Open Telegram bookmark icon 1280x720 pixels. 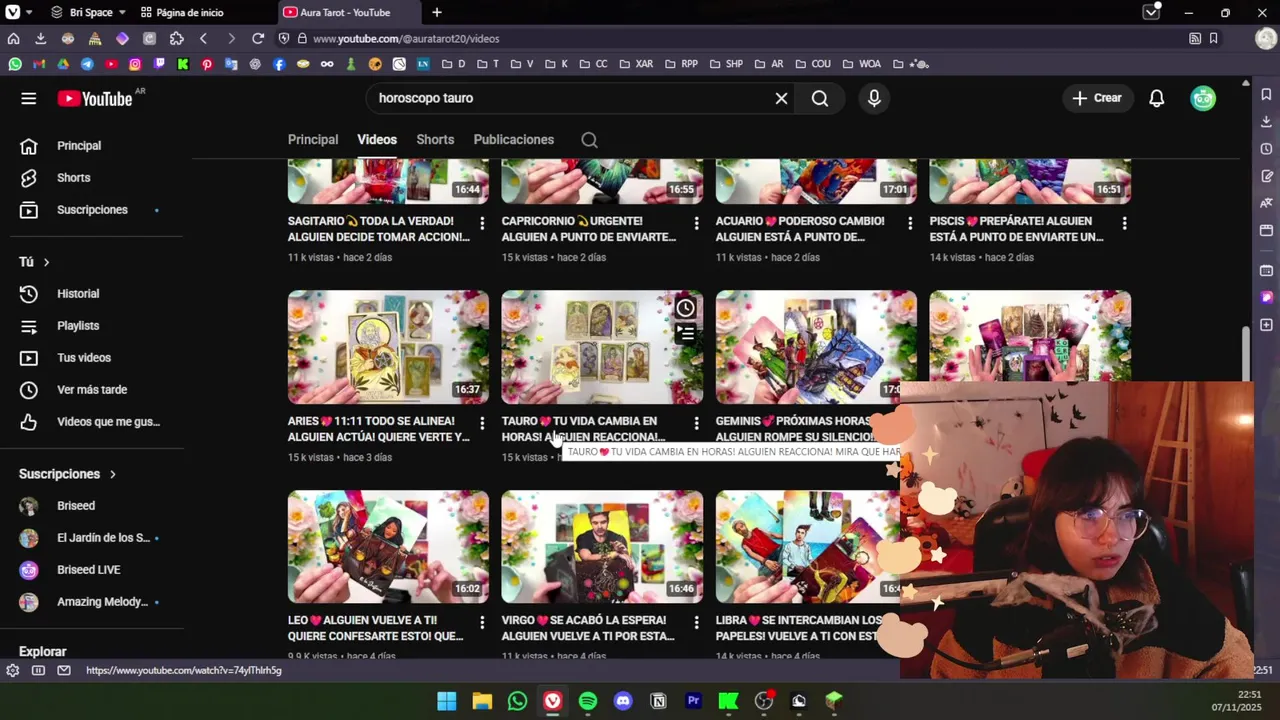pos(87,64)
